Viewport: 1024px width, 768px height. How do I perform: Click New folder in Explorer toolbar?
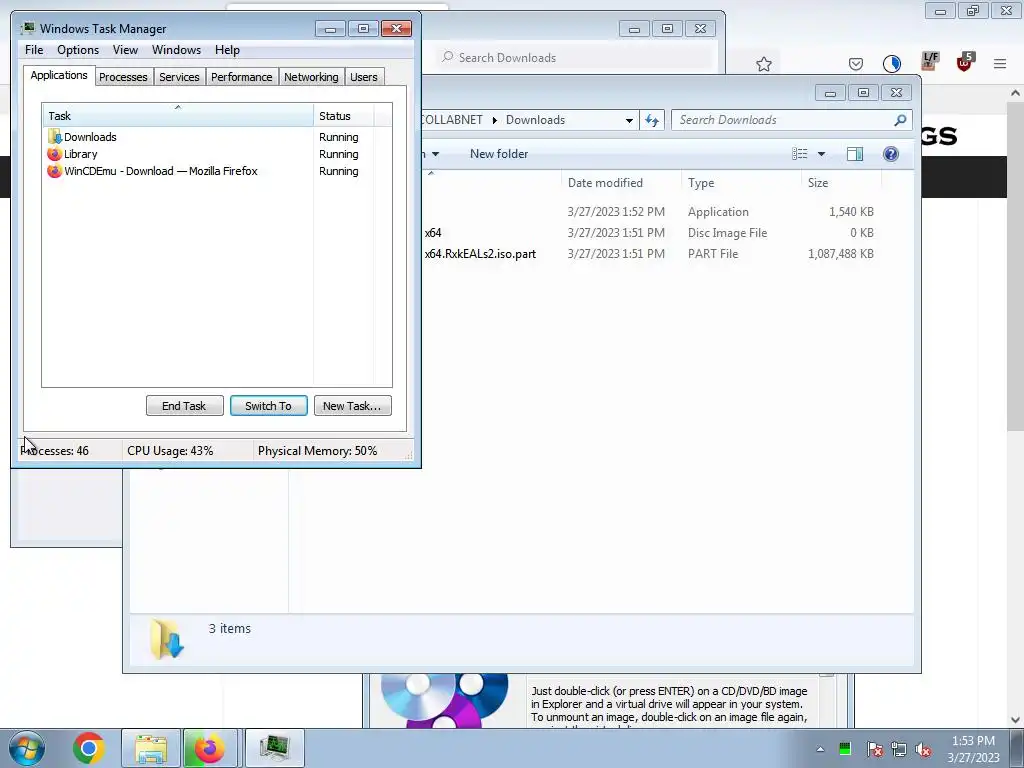[499, 154]
